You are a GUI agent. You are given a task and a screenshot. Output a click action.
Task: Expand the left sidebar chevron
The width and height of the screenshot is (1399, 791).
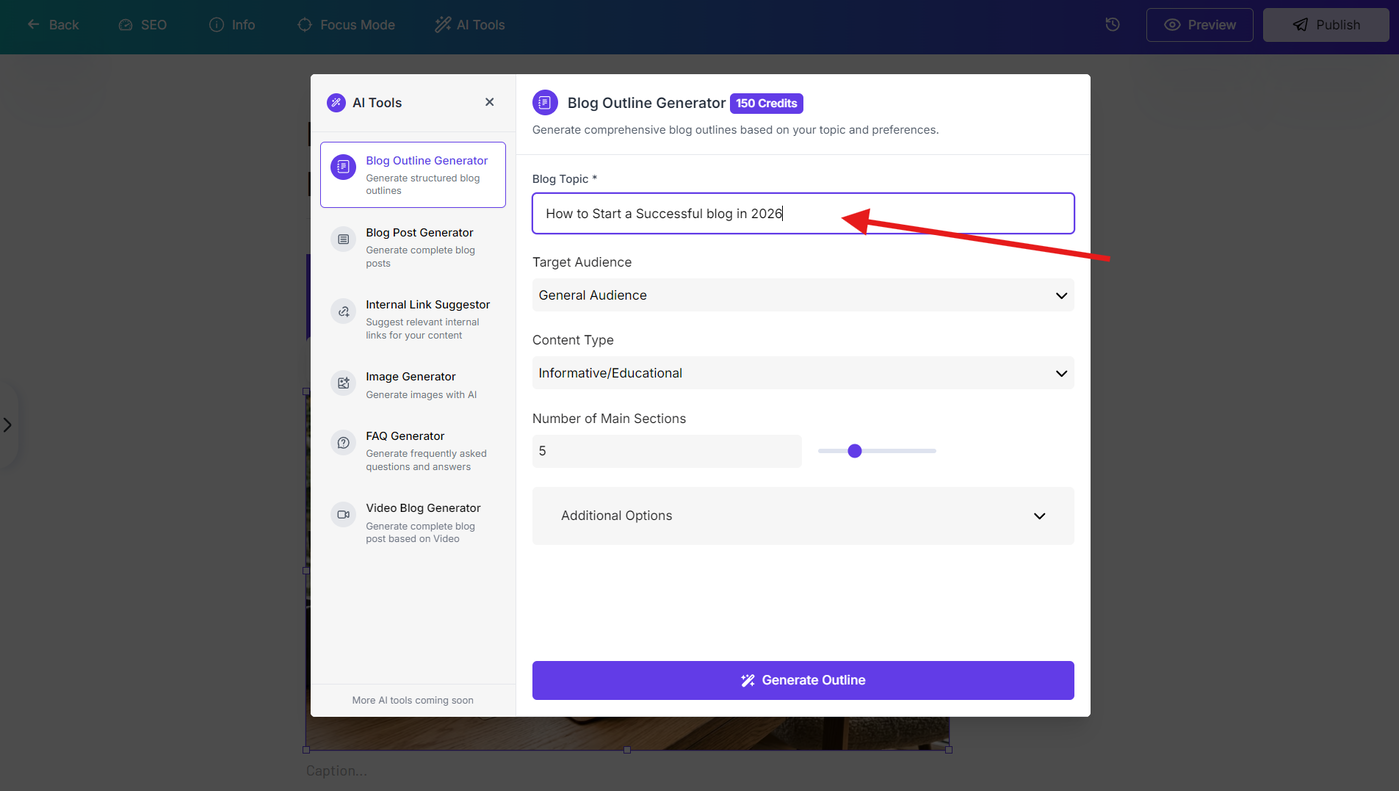8,425
